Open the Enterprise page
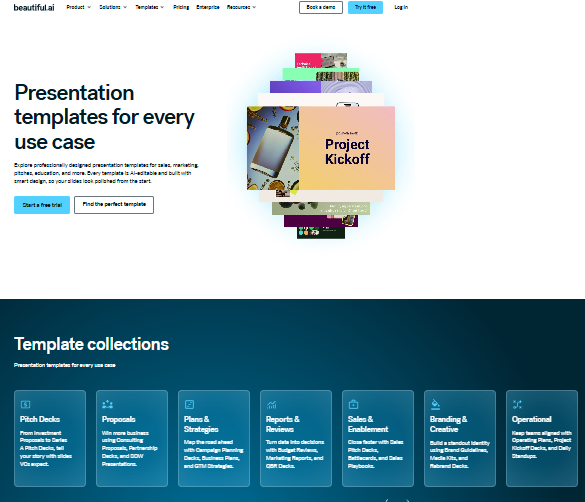585x502 pixels. [x=208, y=7]
